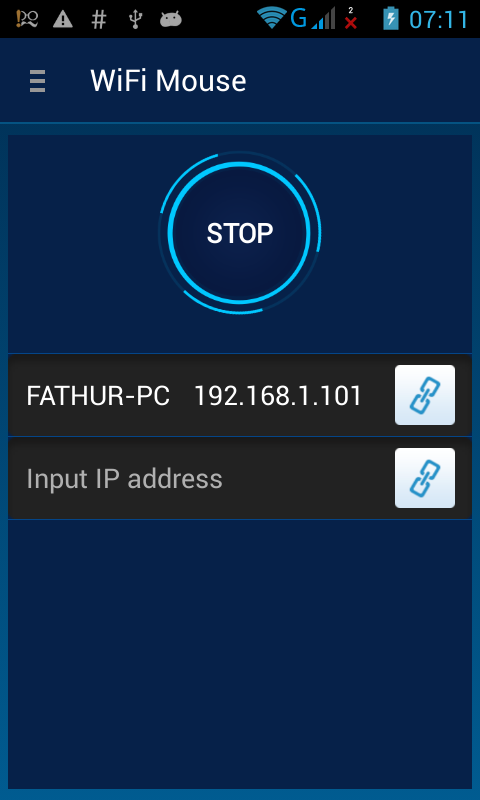Viewport: 480px width, 800px height.
Task: Tap the Wi-Fi signal status icon
Action: [272, 18]
